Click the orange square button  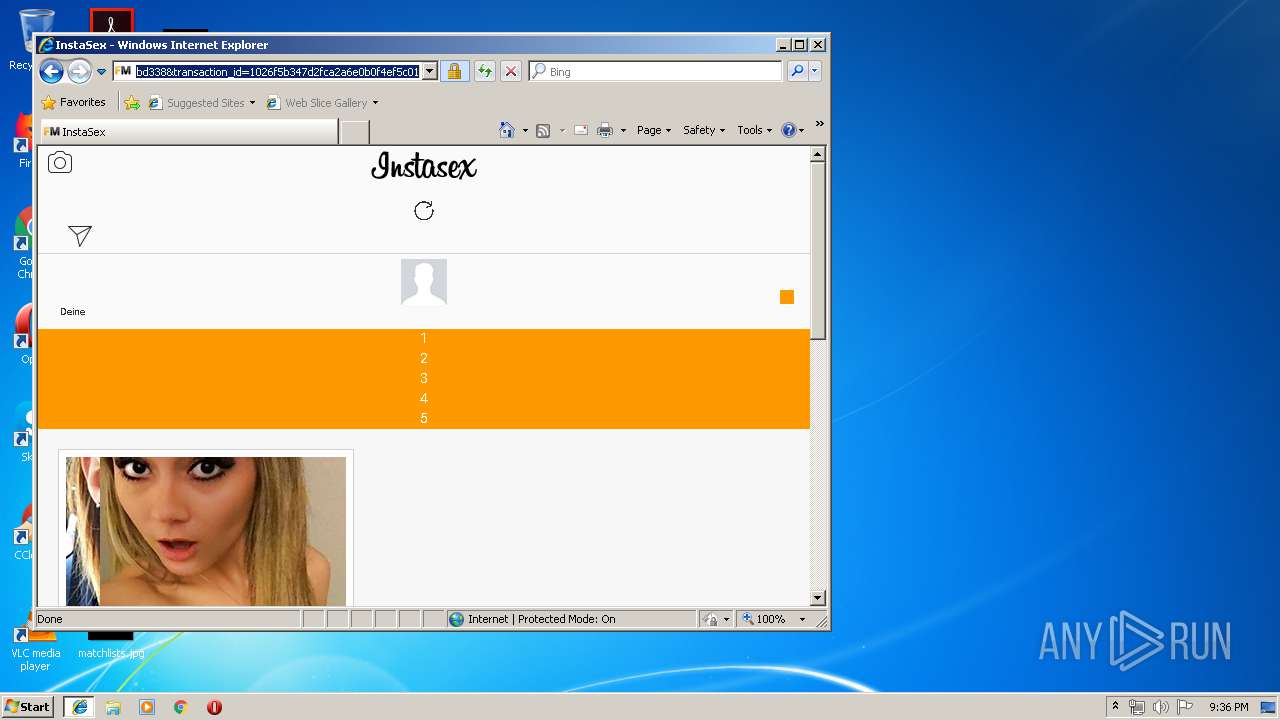[x=787, y=297]
